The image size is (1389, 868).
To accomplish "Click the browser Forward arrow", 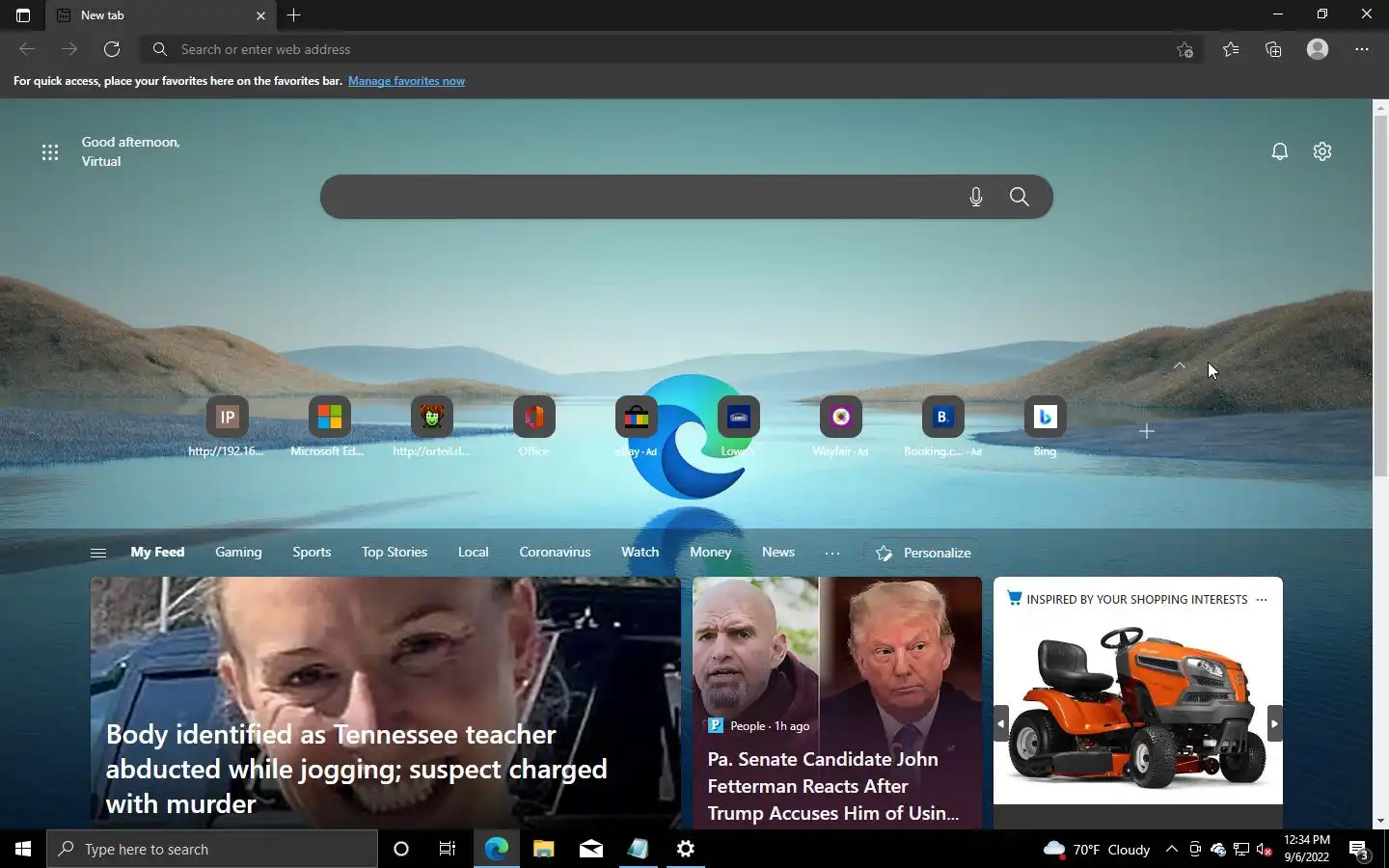I will 69,49.
